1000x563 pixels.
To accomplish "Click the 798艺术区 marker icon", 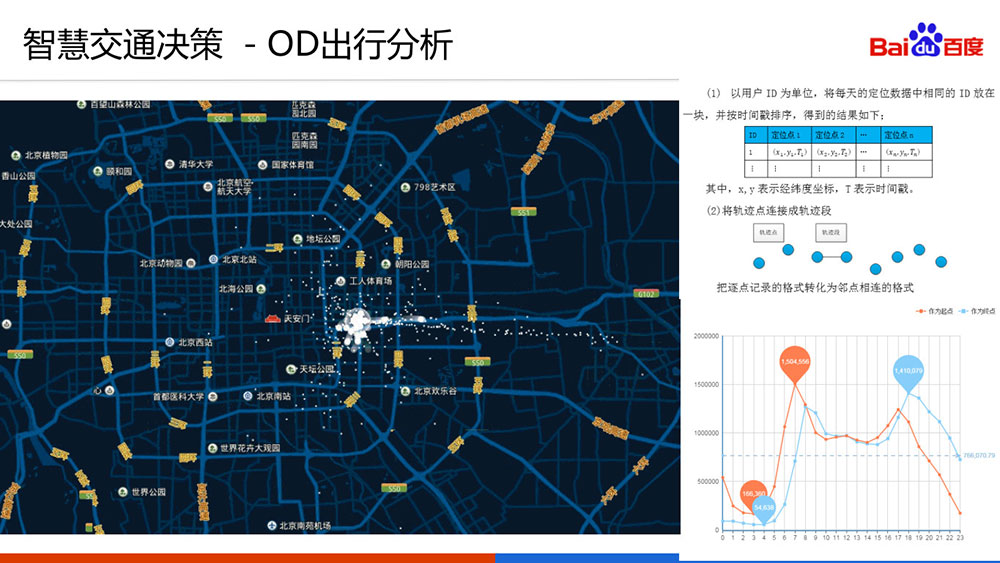I will click(x=405, y=187).
